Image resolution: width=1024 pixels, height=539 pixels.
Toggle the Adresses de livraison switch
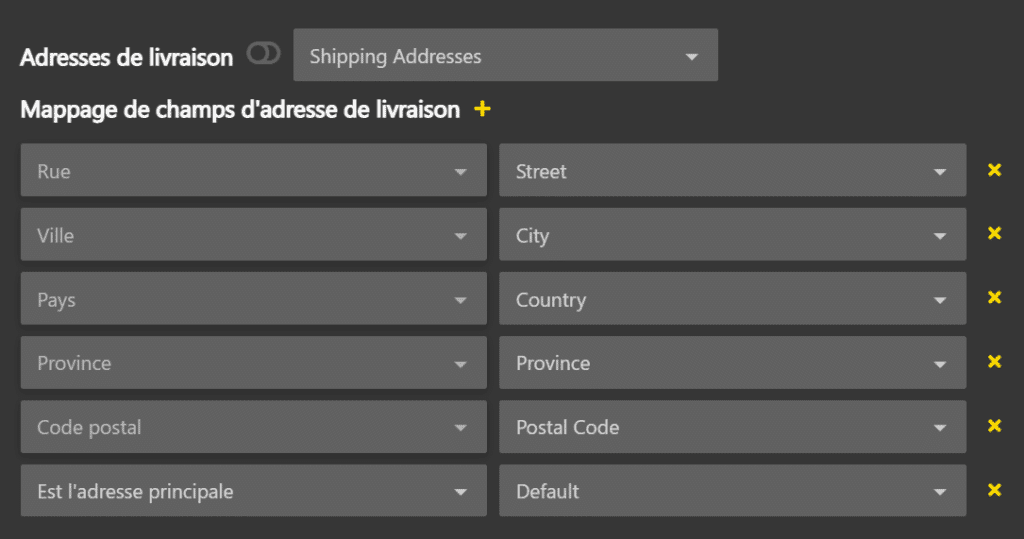(264, 55)
